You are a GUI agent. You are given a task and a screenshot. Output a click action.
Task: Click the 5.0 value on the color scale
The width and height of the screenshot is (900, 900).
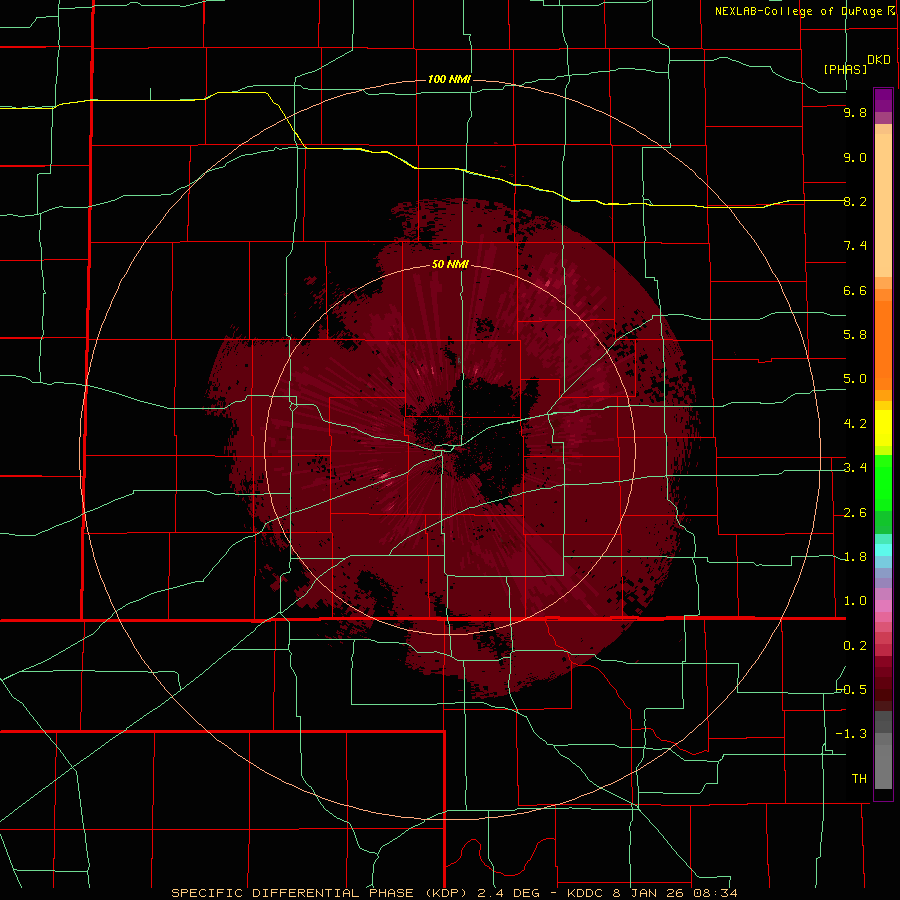coord(855,379)
